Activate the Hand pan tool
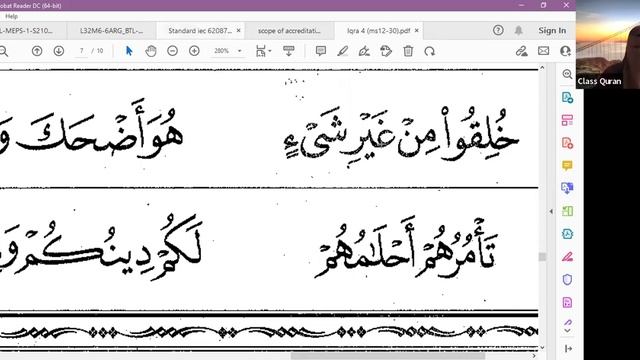 coord(151,51)
